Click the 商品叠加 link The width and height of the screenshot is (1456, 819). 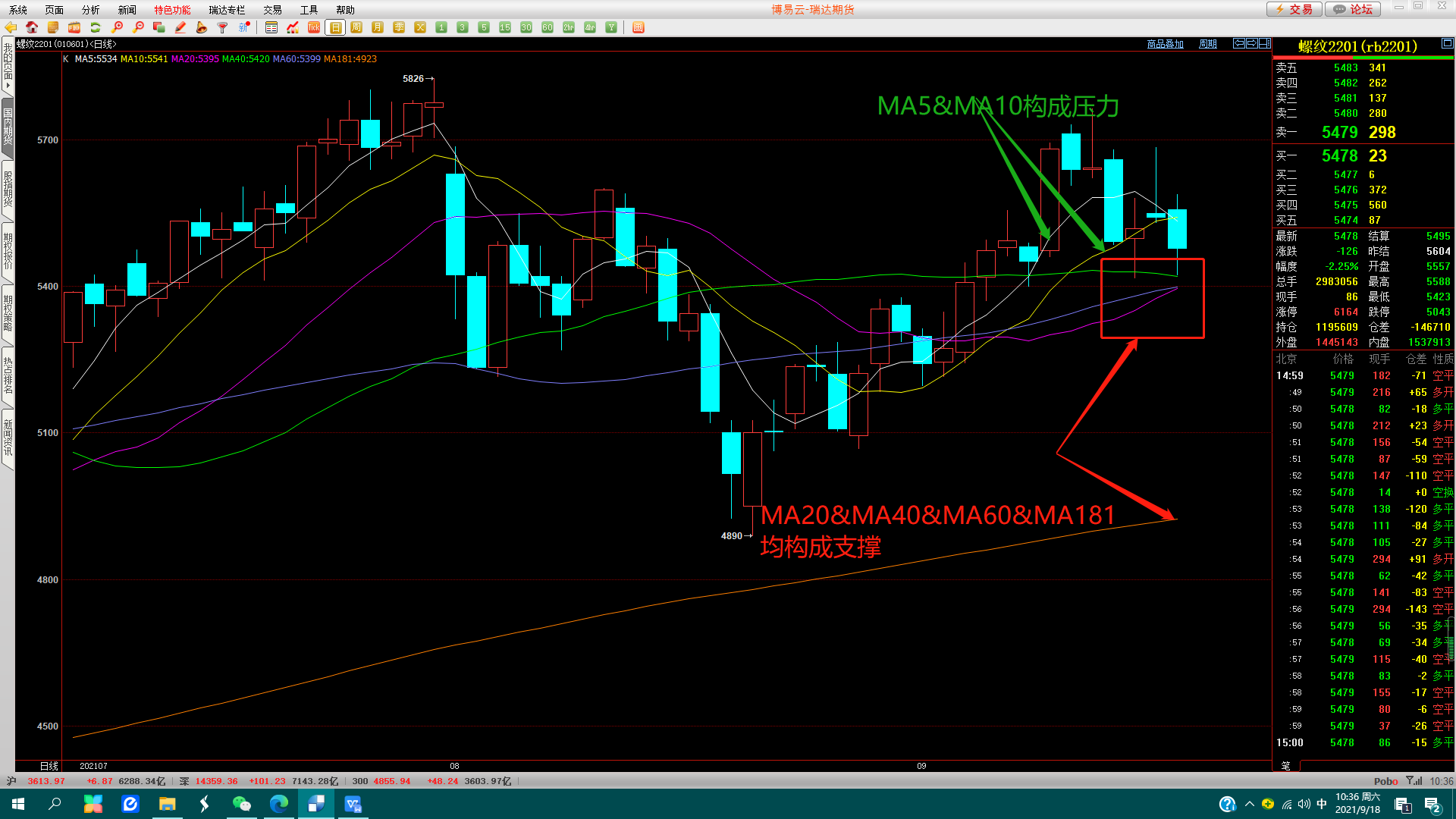pos(1165,44)
